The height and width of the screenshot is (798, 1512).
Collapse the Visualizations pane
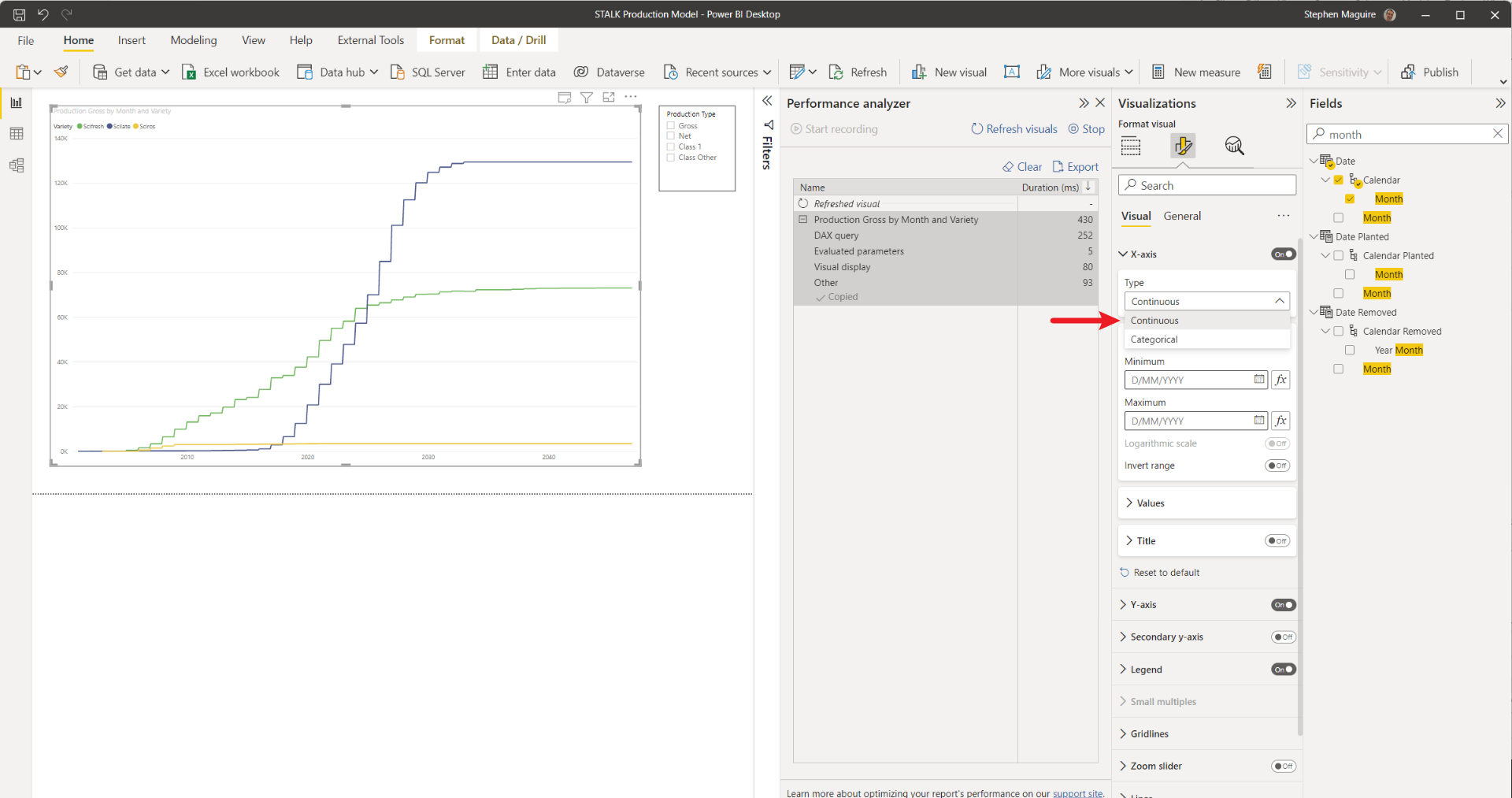pyautogui.click(x=1291, y=103)
